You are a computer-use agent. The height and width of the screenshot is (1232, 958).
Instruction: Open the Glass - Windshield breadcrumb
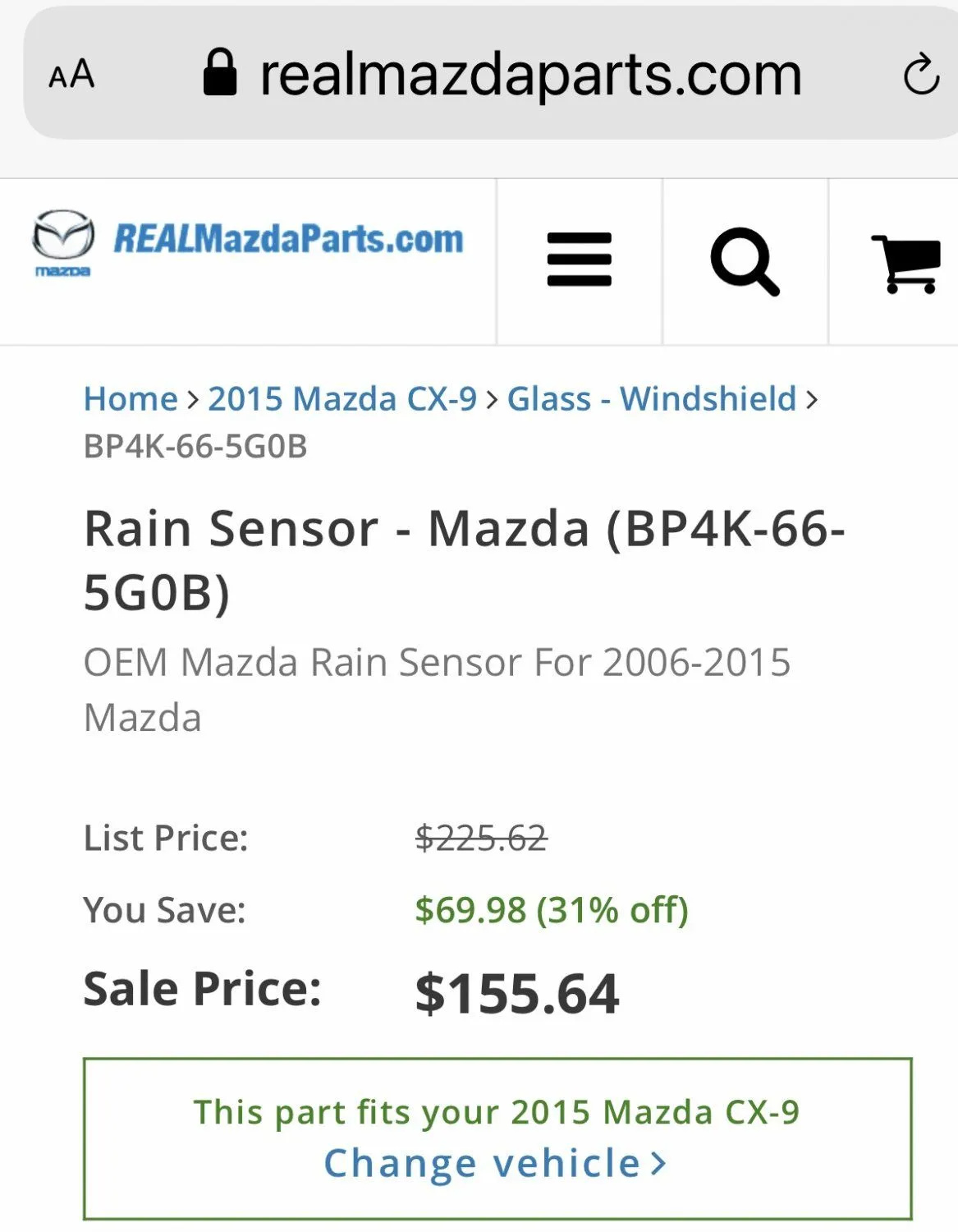652,399
